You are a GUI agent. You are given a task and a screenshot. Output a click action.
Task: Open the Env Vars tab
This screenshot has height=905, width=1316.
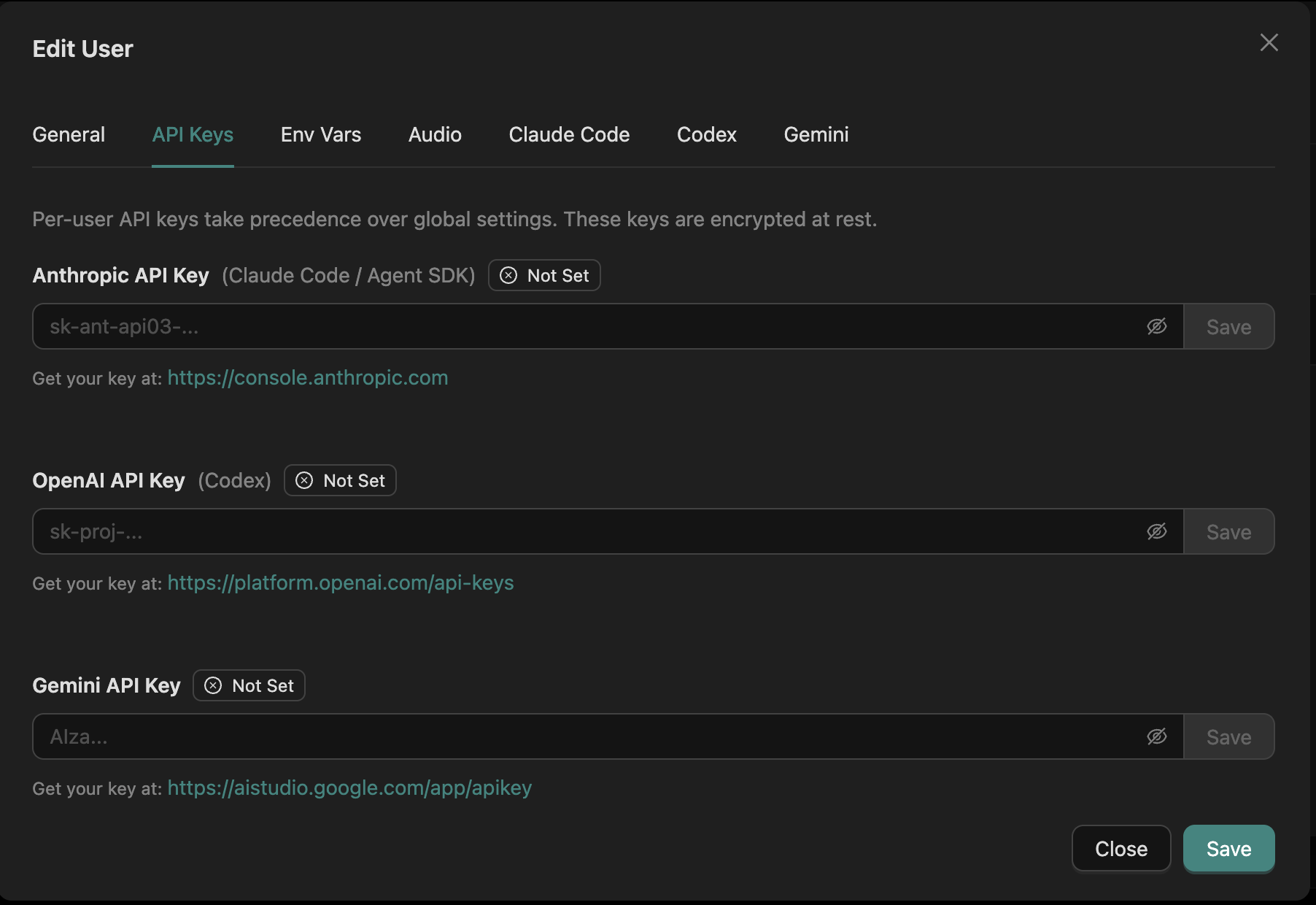pyautogui.click(x=320, y=134)
